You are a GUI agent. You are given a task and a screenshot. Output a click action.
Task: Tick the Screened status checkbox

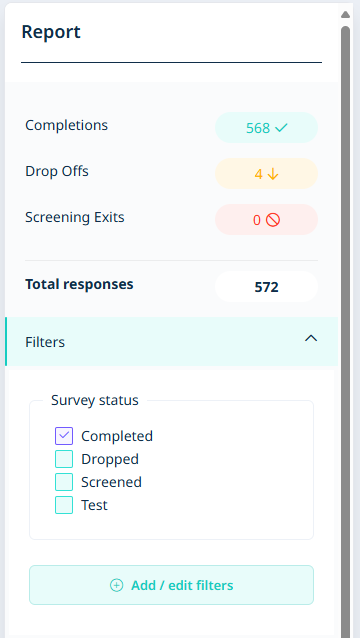coord(64,482)
